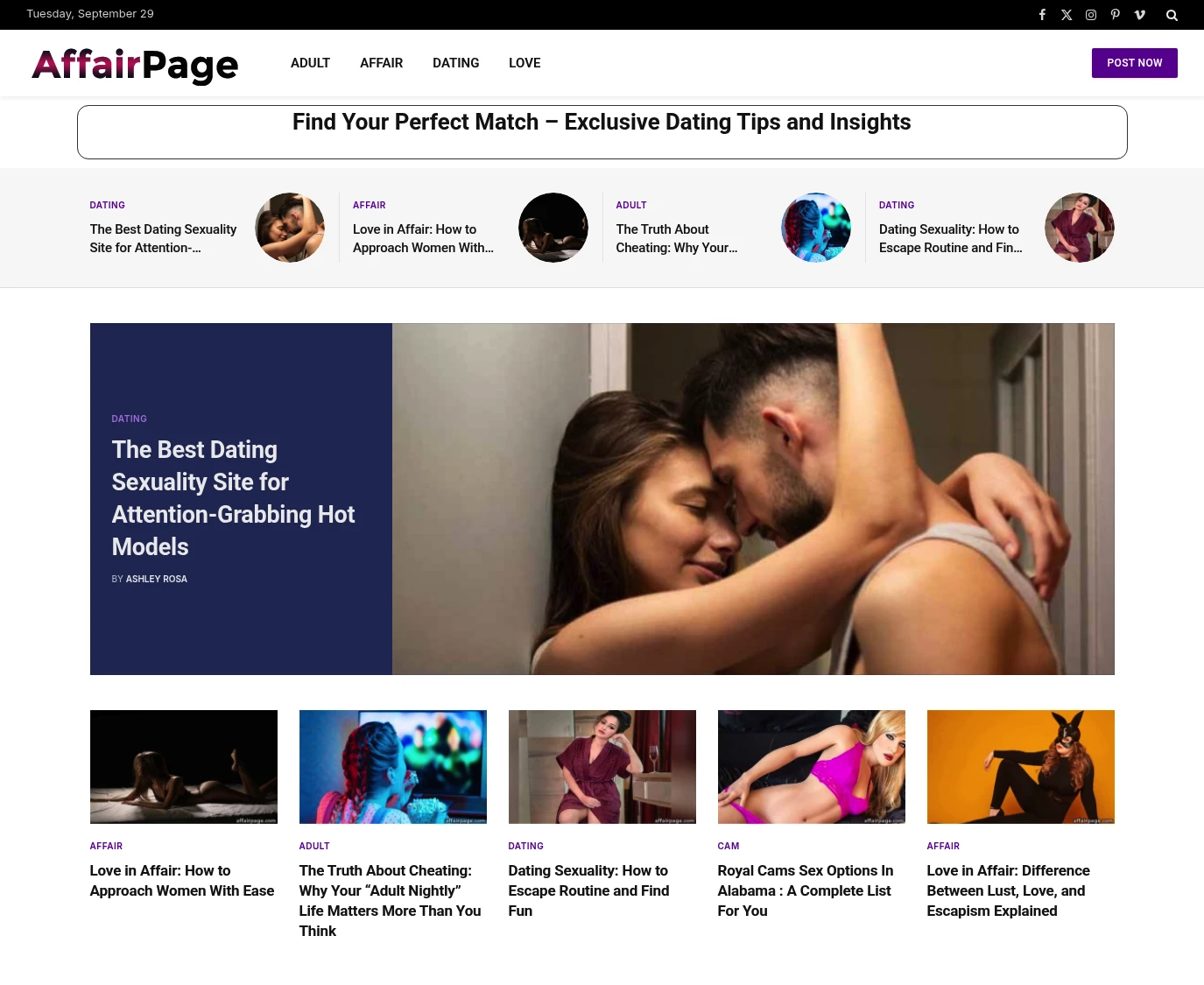1204x985 pixels.
Task: Click the round maroon-robe thumbnail in ticker
Action: pyautogui.click(x=1080, y=228)
